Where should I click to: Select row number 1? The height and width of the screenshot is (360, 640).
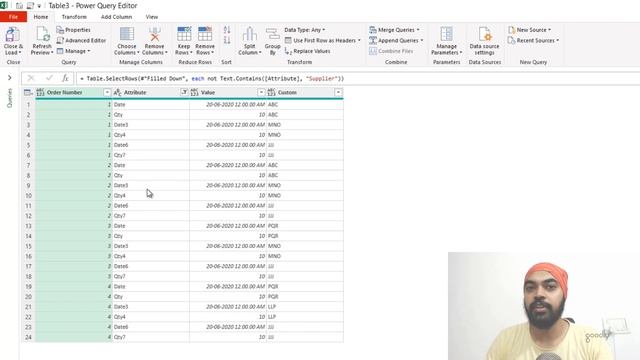pos(29,104)
